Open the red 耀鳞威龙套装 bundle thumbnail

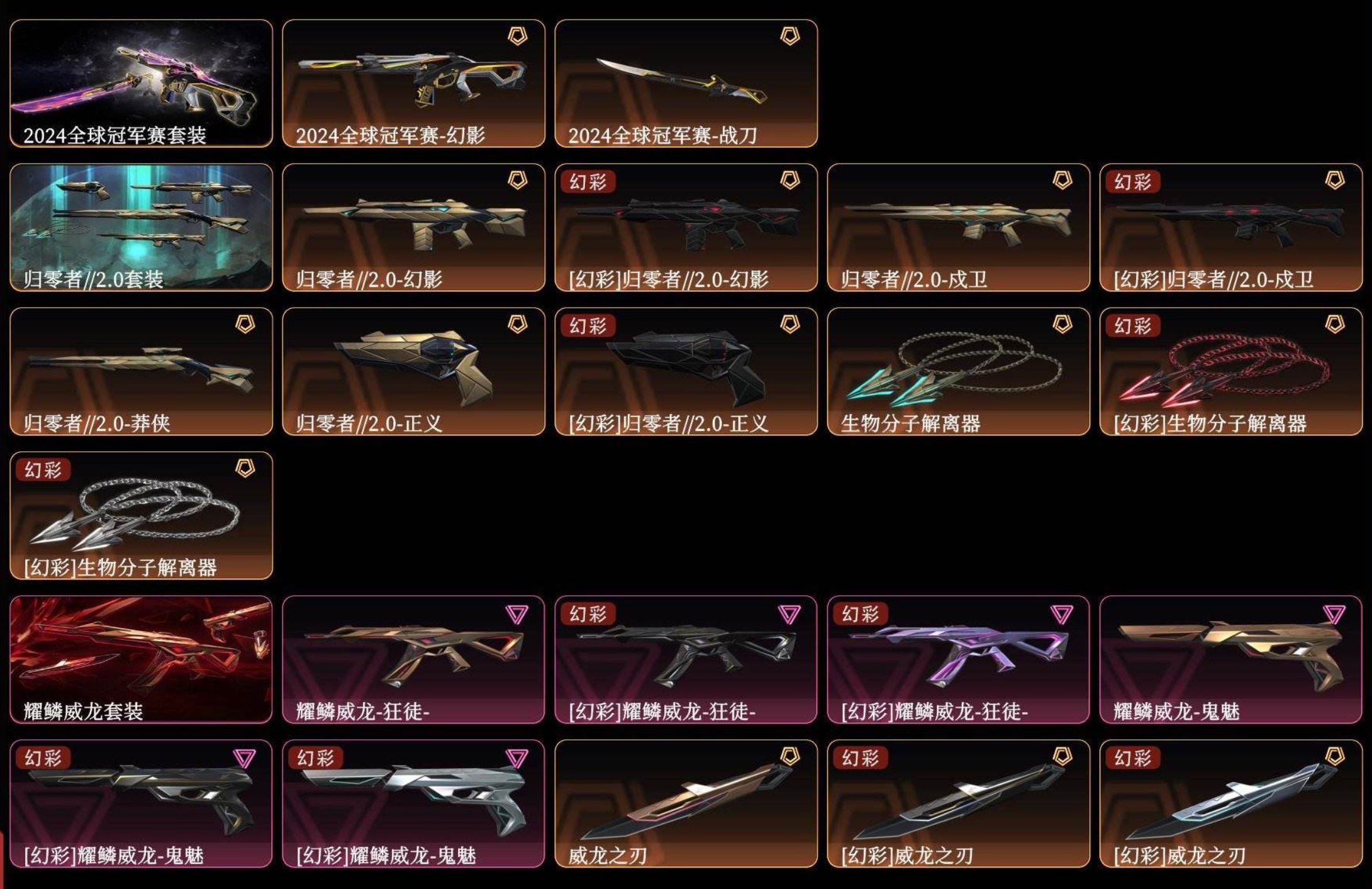click(141, 659)
